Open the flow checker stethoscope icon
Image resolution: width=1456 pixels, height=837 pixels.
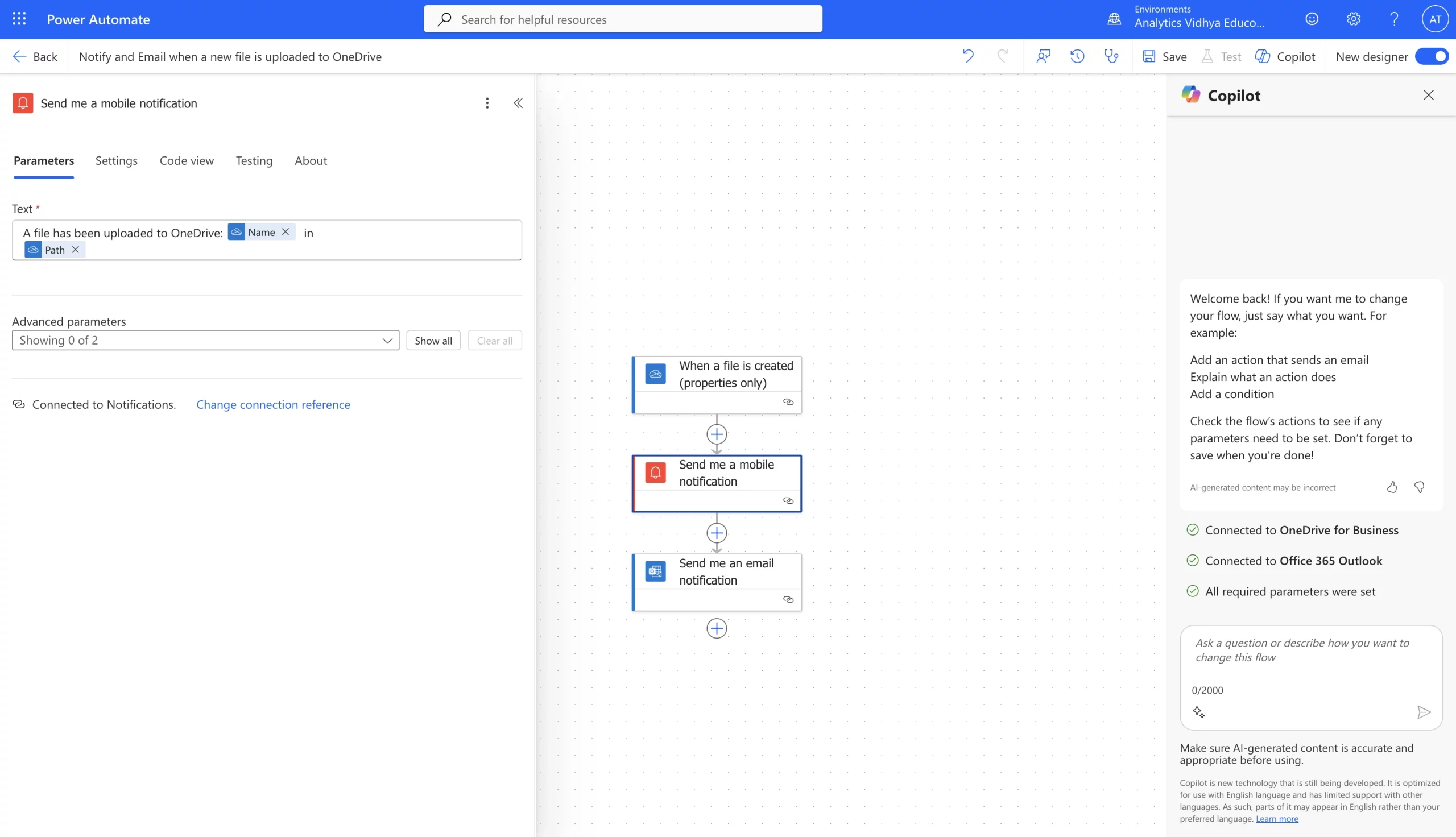click(x=1111, y=56)
